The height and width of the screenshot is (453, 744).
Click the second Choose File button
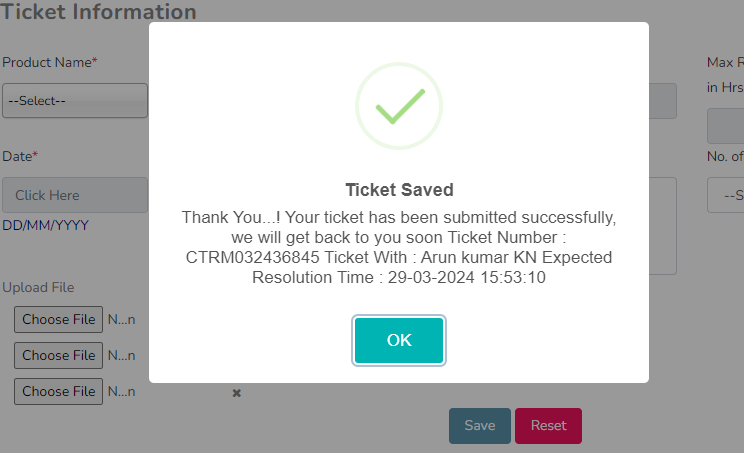pos(58,355)
